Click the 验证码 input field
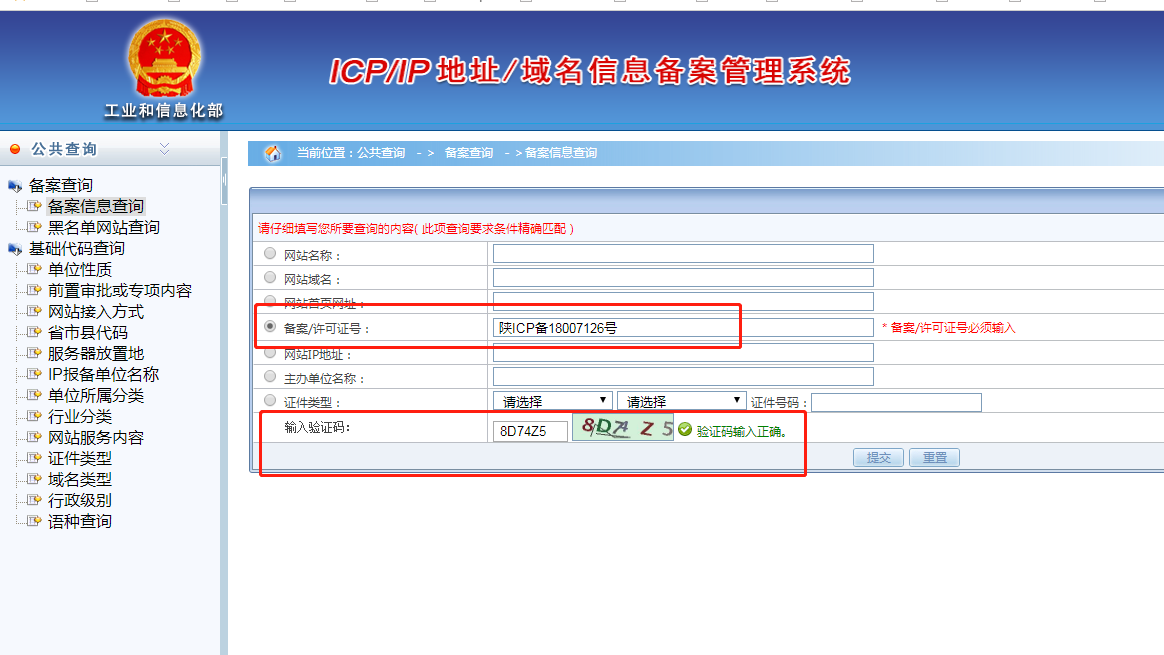The image size is (1164, 655). tap(530, 431)
